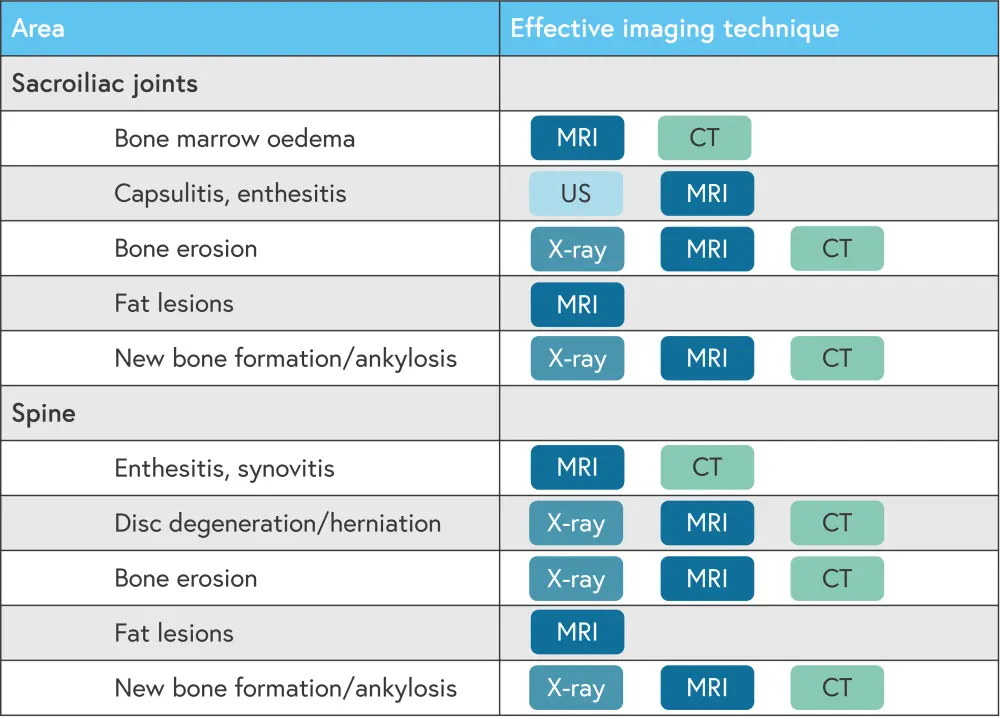The width and height of the screenshot is (1000, 719).
Task: Click X-ray badge for Sacroiliac Bone erosion row
Action: (x=577, y=248)
